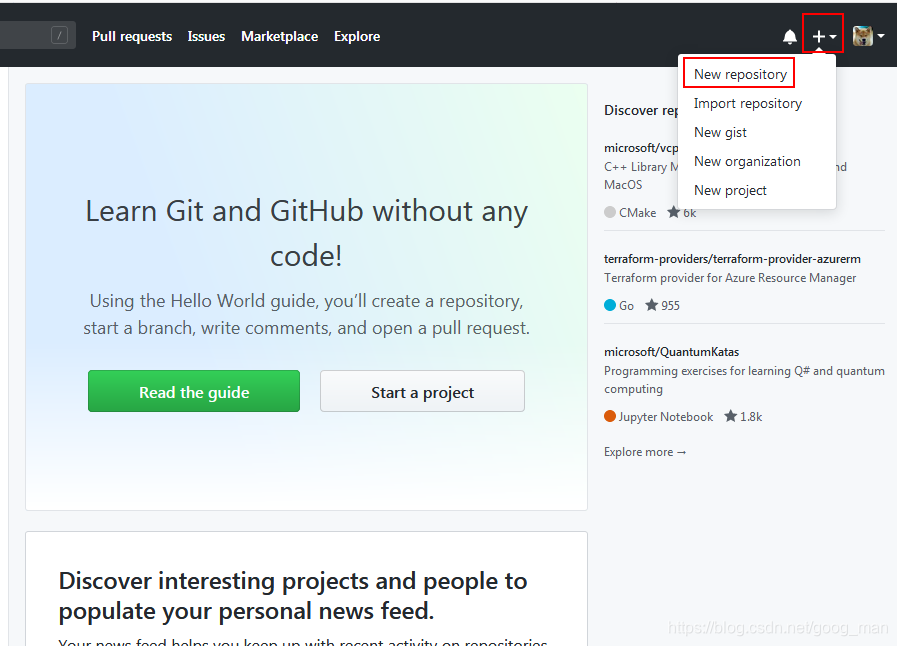Open microsoft/QuantumKatas repository link
The height and width of the screenshot is (646, 897).
click(x=672, y=352)
